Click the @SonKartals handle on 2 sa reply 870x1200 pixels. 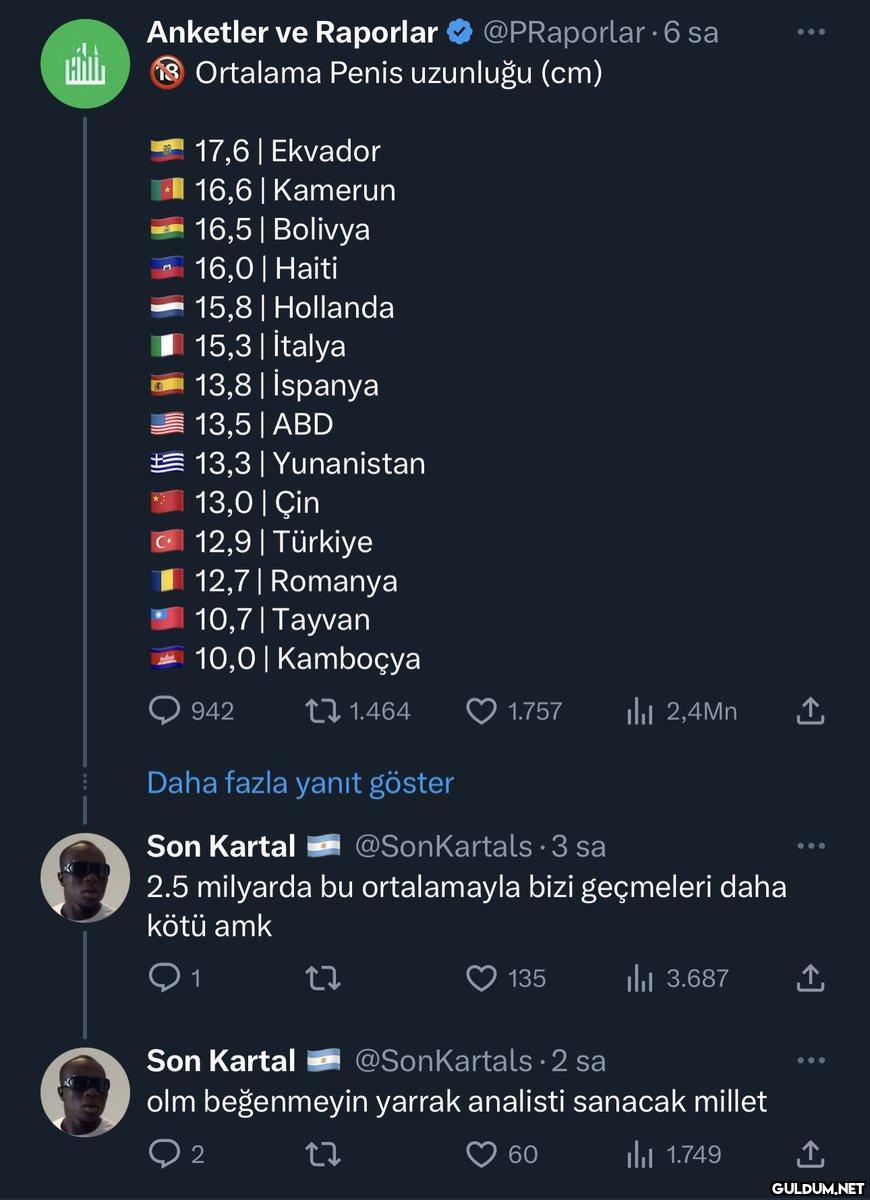pyautogui.click(x=443, y=1060)
